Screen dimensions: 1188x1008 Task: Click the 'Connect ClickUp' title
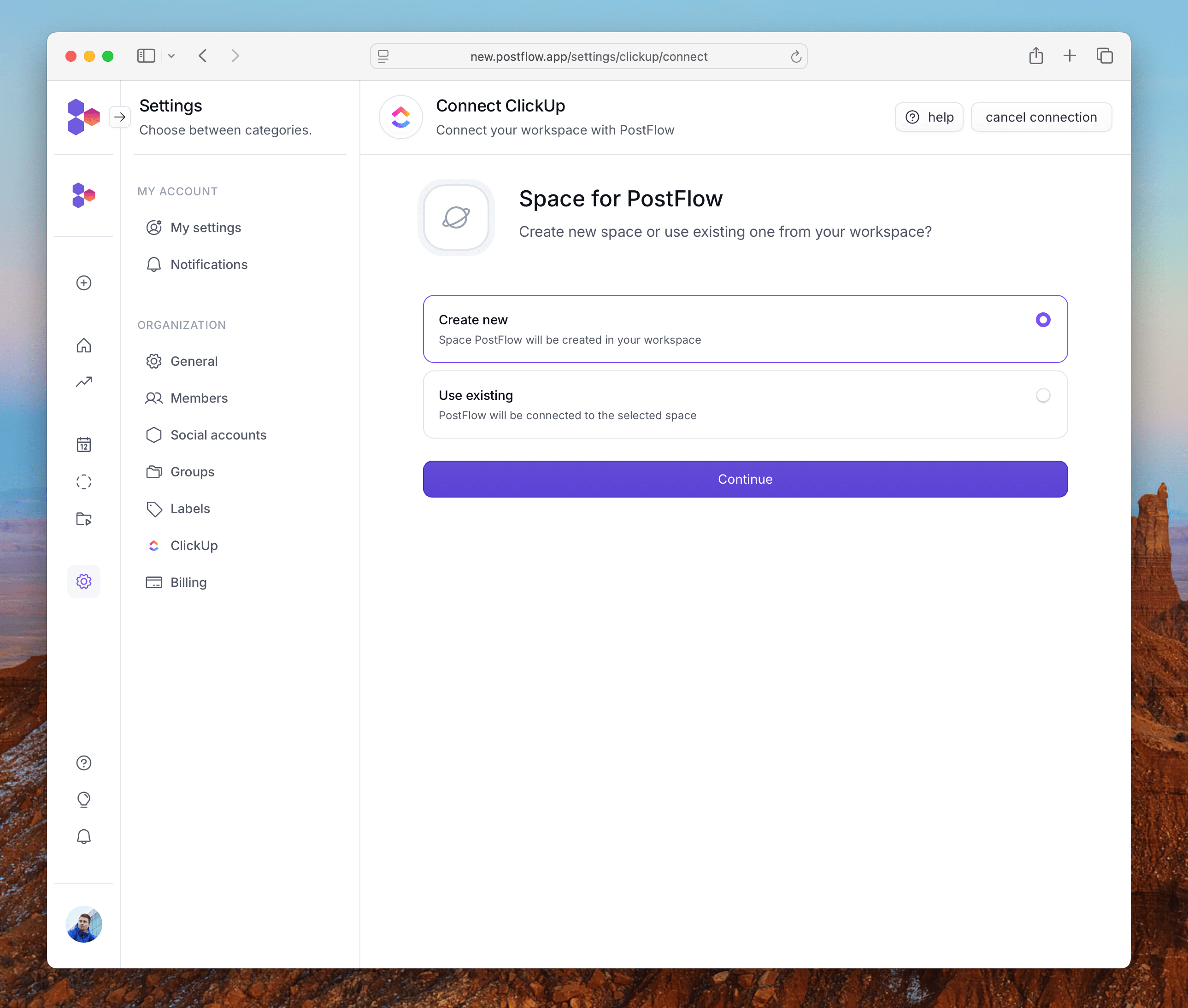[500, 105]
